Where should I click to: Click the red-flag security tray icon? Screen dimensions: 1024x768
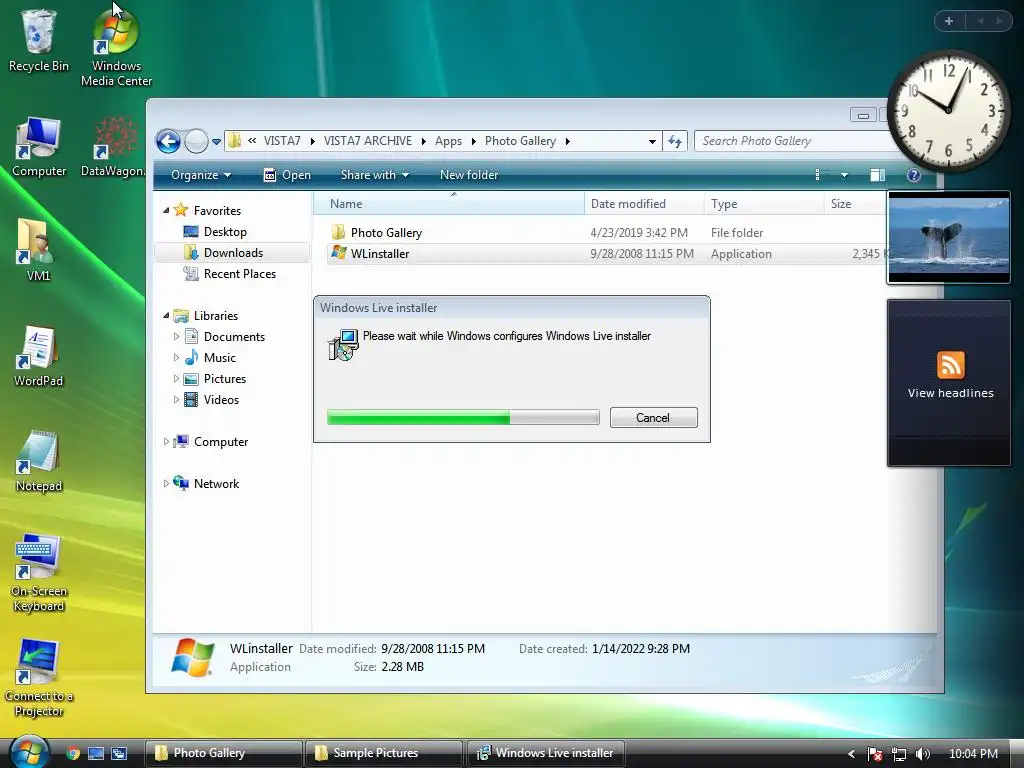(x=875, y=754)
